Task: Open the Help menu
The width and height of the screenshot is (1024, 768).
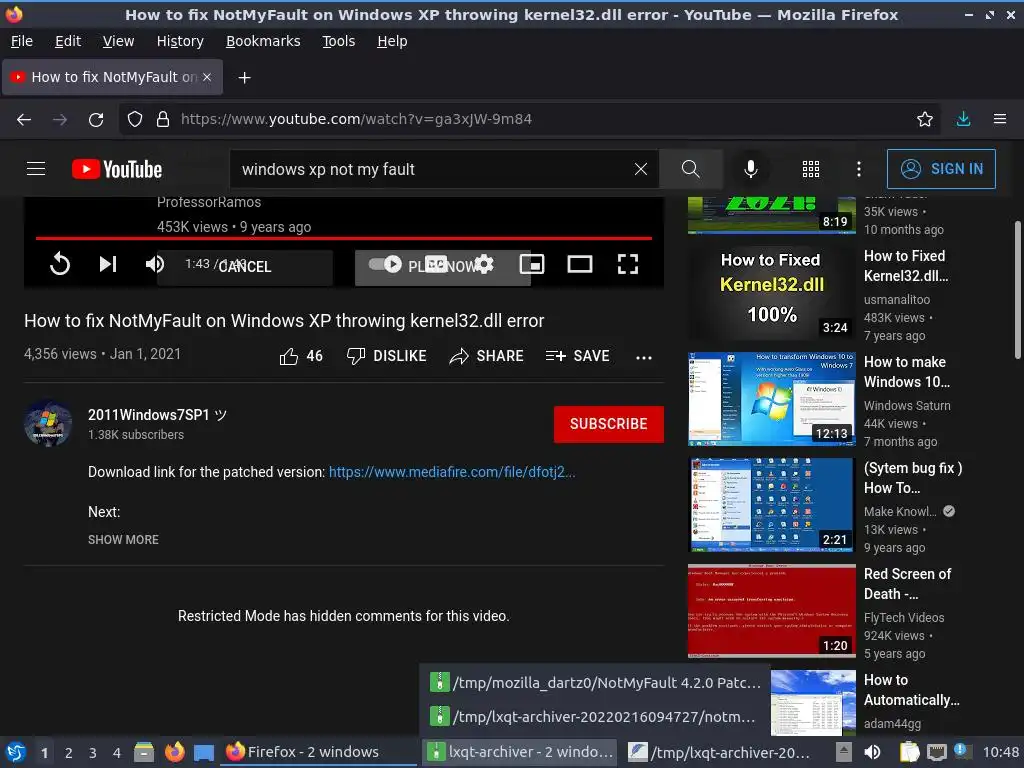Action: pyautogui.click(x=392, y=41)
